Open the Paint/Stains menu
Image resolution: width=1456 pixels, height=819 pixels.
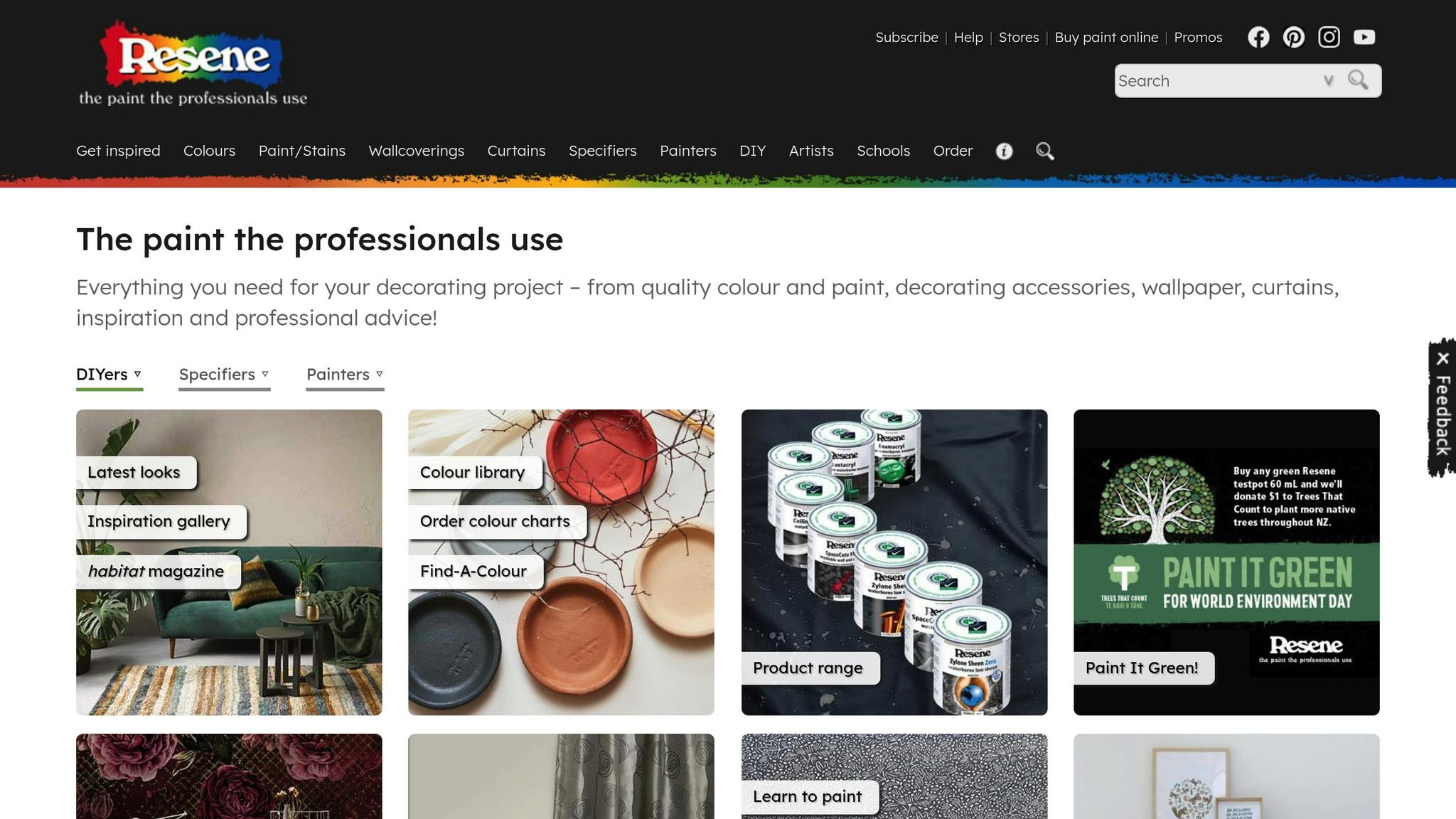click(x=301, y=151)
